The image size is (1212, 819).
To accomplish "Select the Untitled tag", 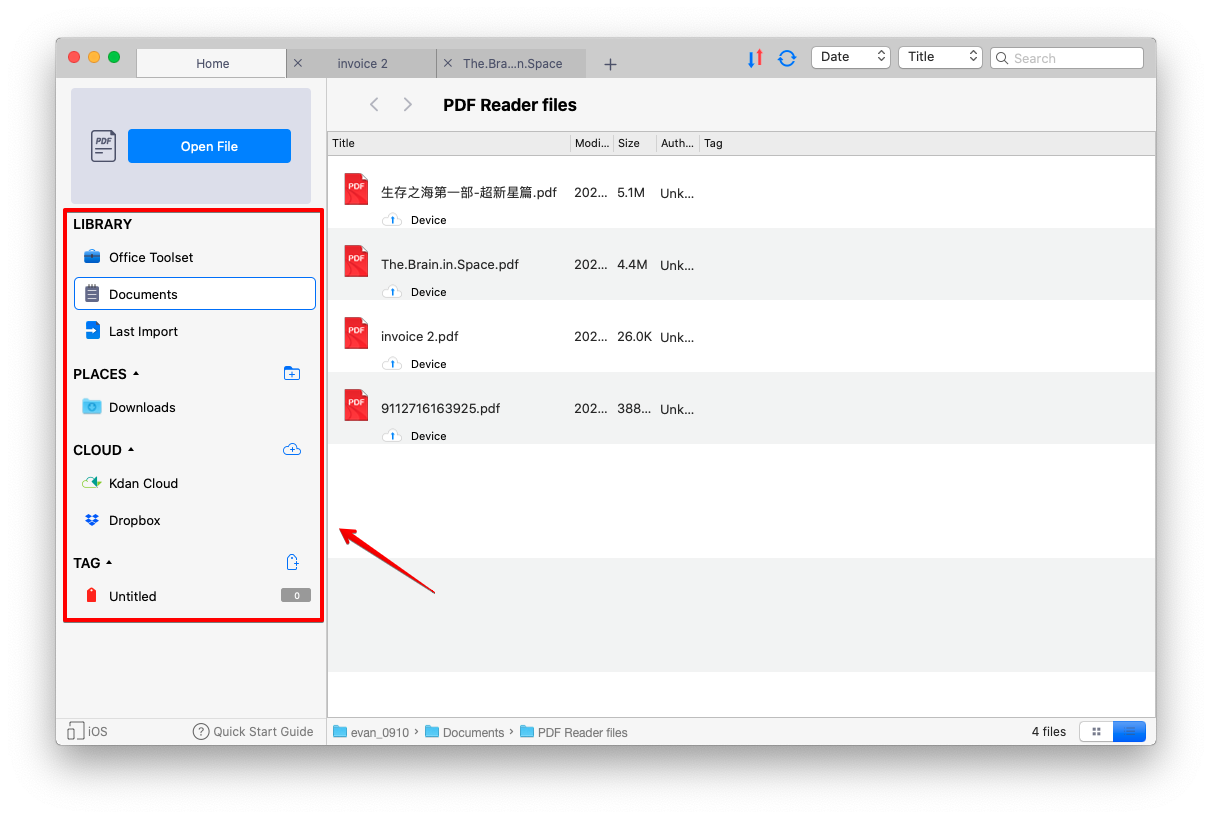I will 195,596.
